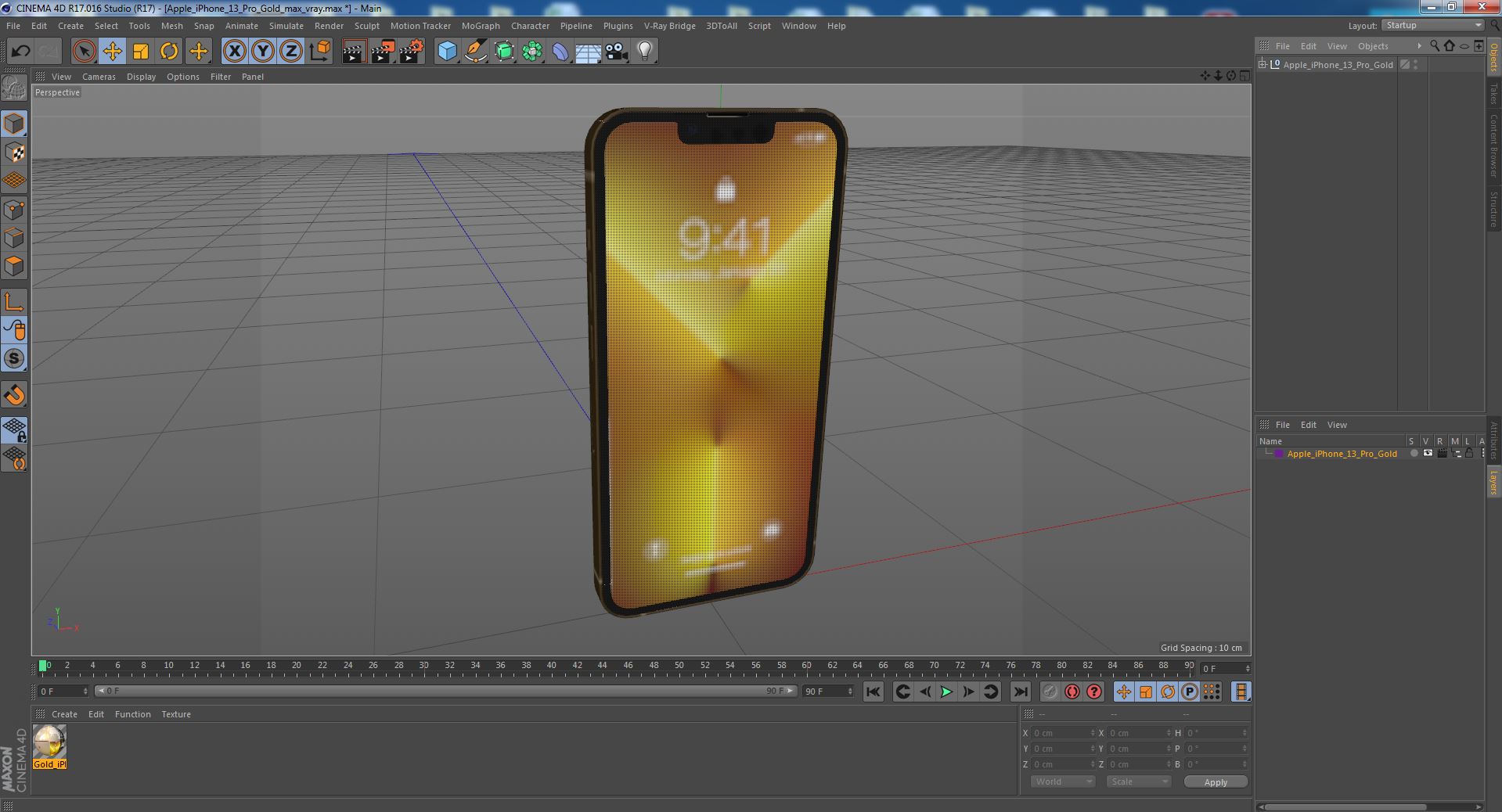Click the orange magnet icon
This screenshot has height=812, width=1502.
click(14, 395)
